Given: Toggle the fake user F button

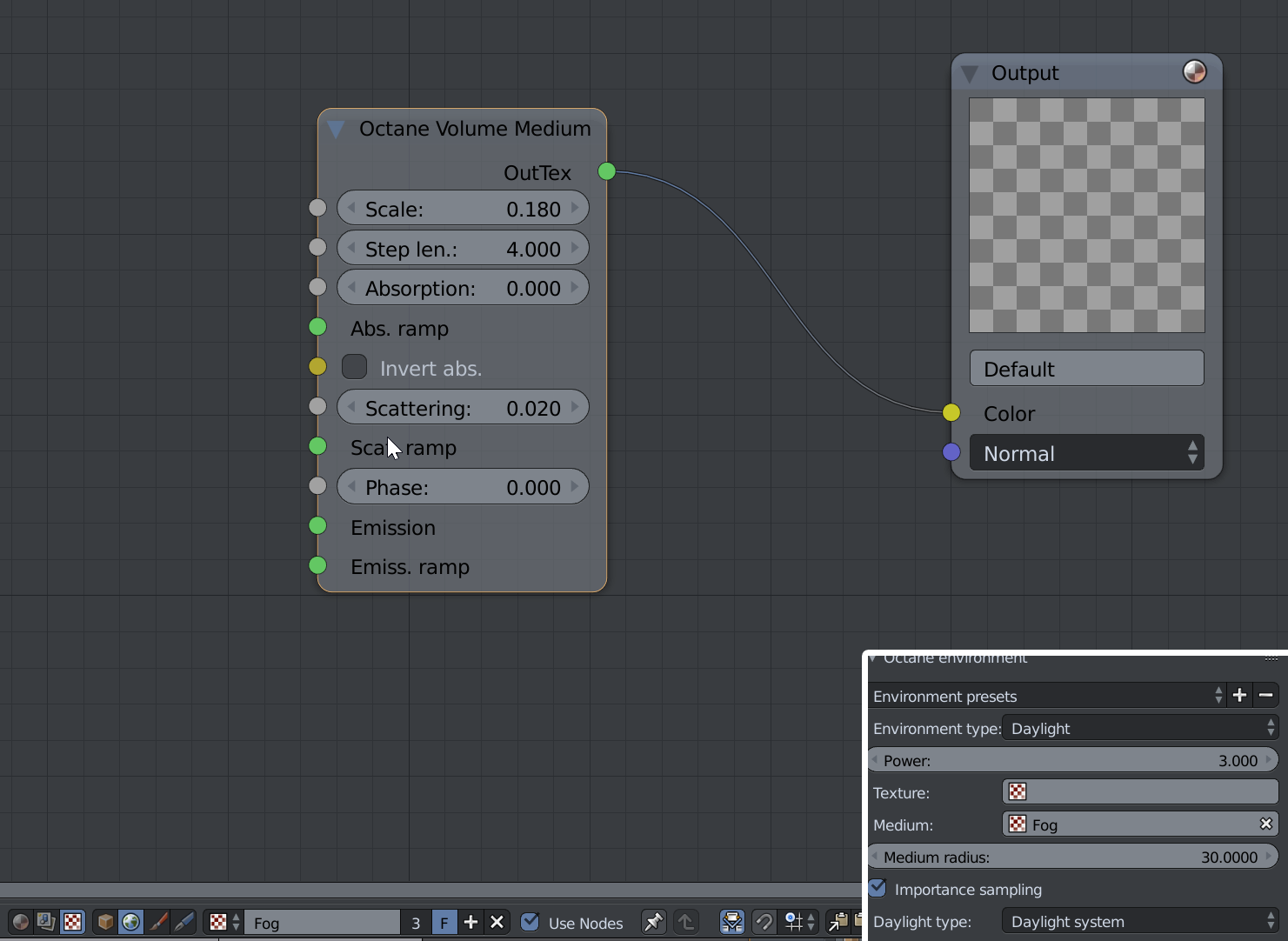Looking at the screenshot, I should [444, 922].
